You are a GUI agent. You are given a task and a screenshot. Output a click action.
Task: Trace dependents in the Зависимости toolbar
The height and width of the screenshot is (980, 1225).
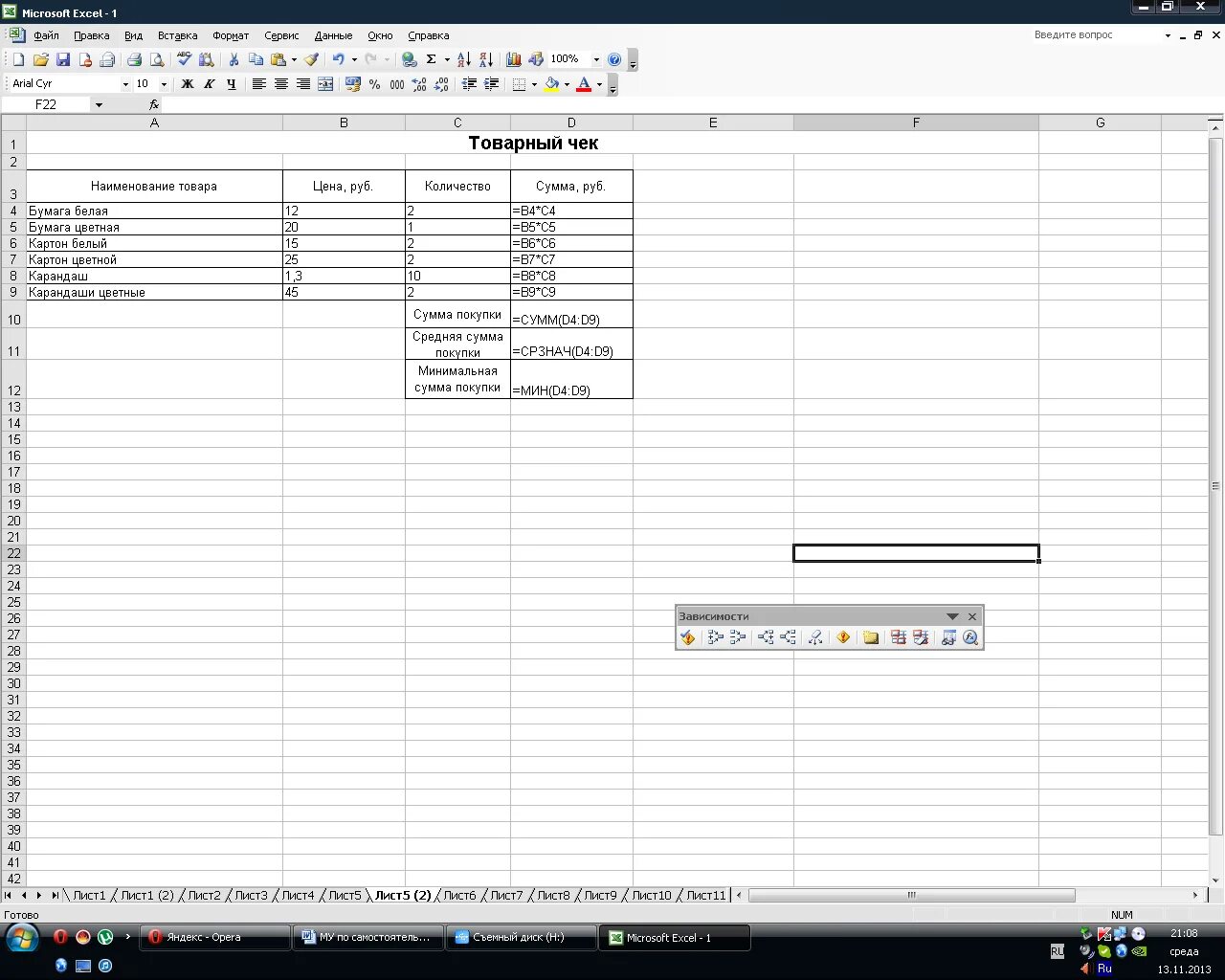coord(766,637)
